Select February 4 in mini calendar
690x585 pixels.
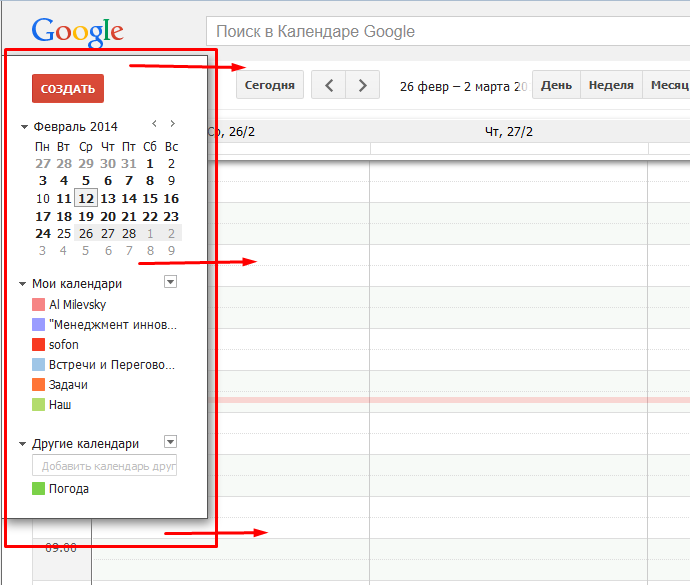point(64,181)
